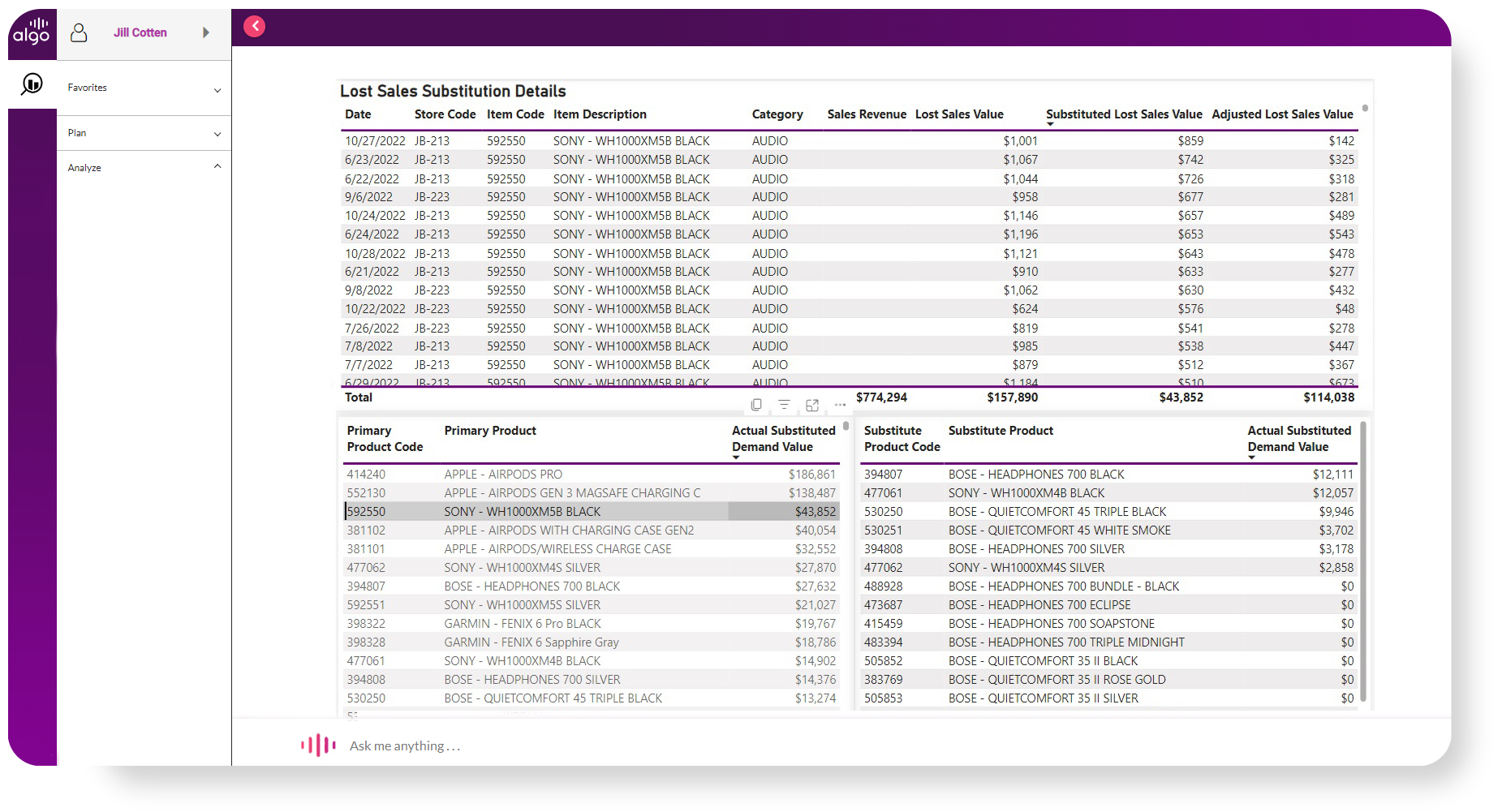Open the Plan menu item
This screenshot has height=812, width=1502.
click(77, 133)
